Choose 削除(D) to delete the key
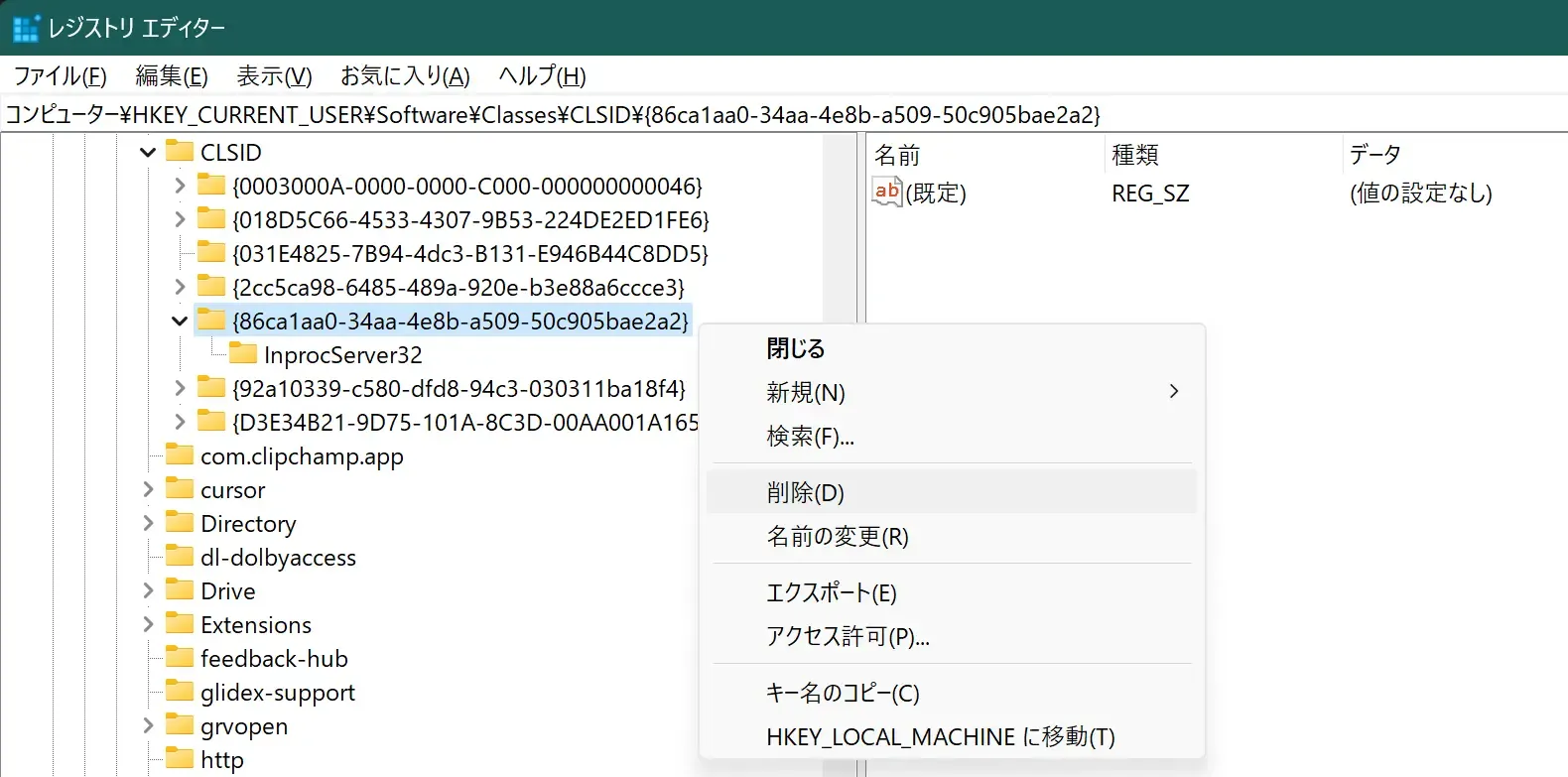Viewport: 1568px width, 777px height. [x=952, y=492]
